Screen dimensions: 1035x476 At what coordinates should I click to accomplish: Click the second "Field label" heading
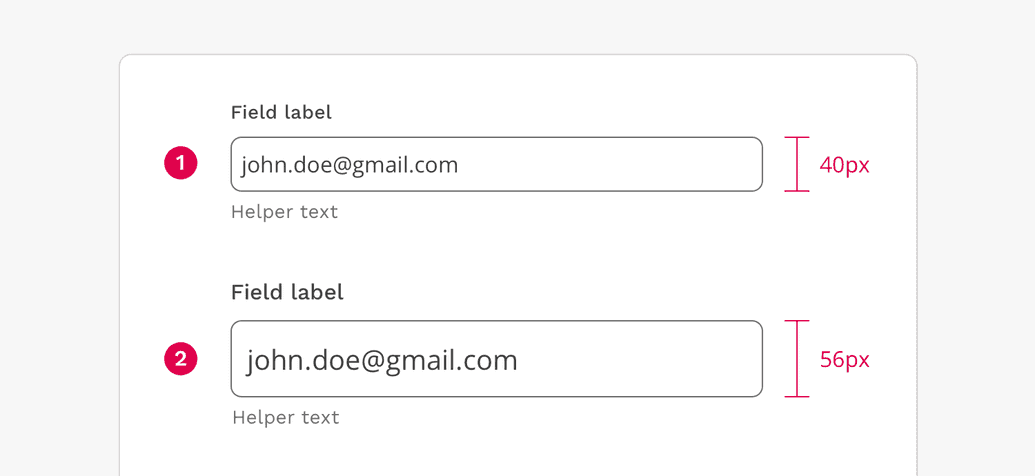pos(287,292)
